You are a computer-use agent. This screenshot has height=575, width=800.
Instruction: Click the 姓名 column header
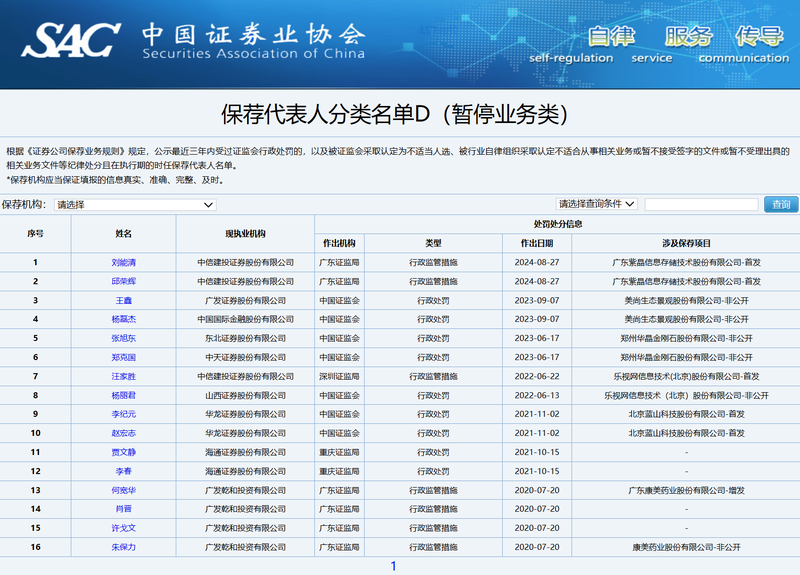(124, 233)
